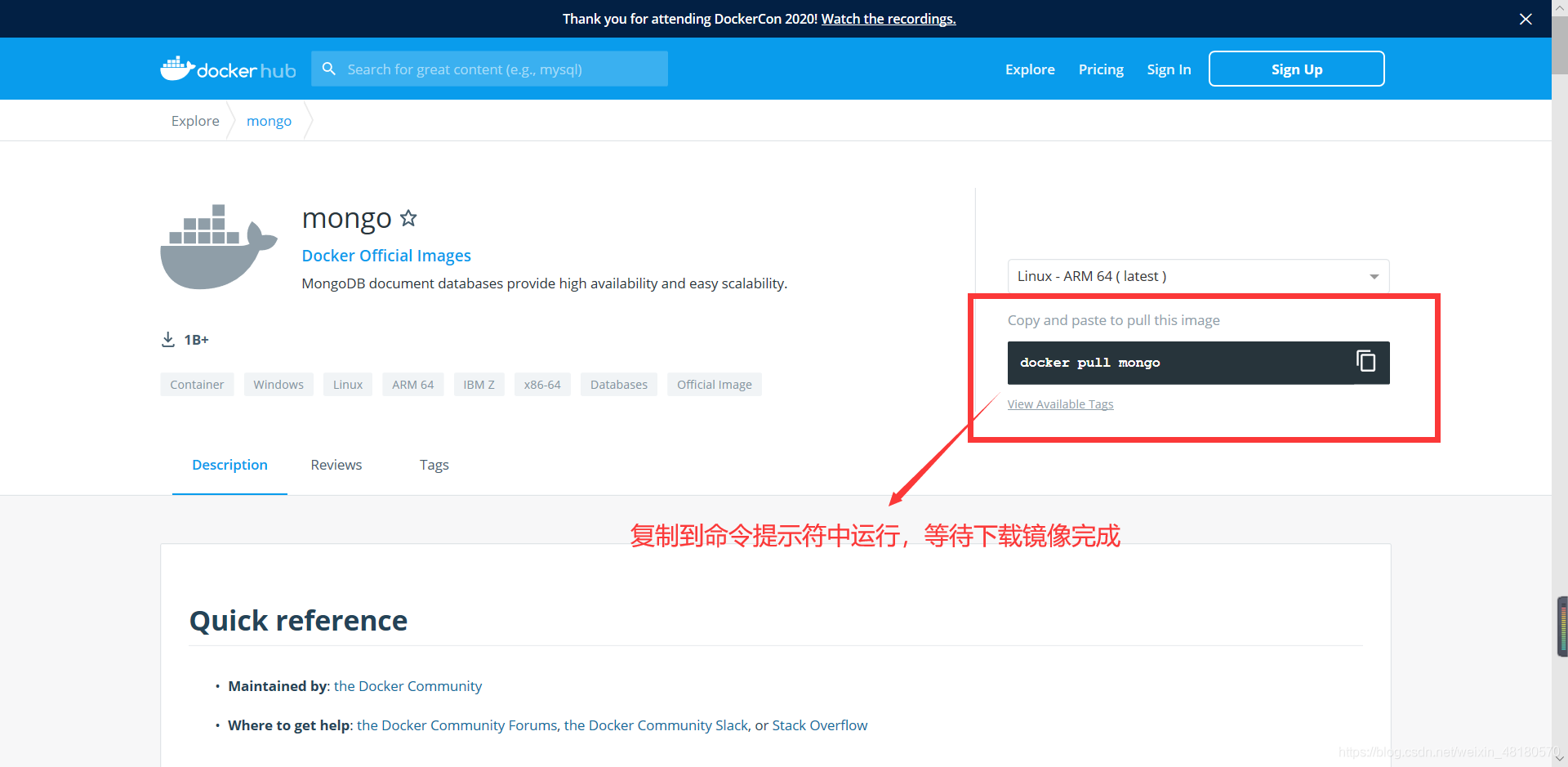The height and width of the screenshot is (767, 1568).
Task: Switch to the Reviews tab
Action: [x=336, y=465]
